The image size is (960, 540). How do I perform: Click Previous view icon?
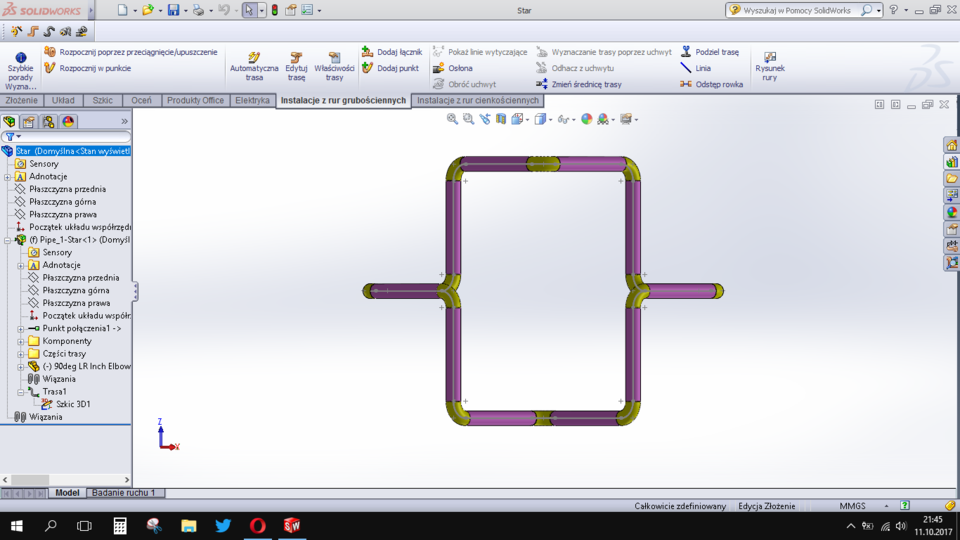click(485, 119)
